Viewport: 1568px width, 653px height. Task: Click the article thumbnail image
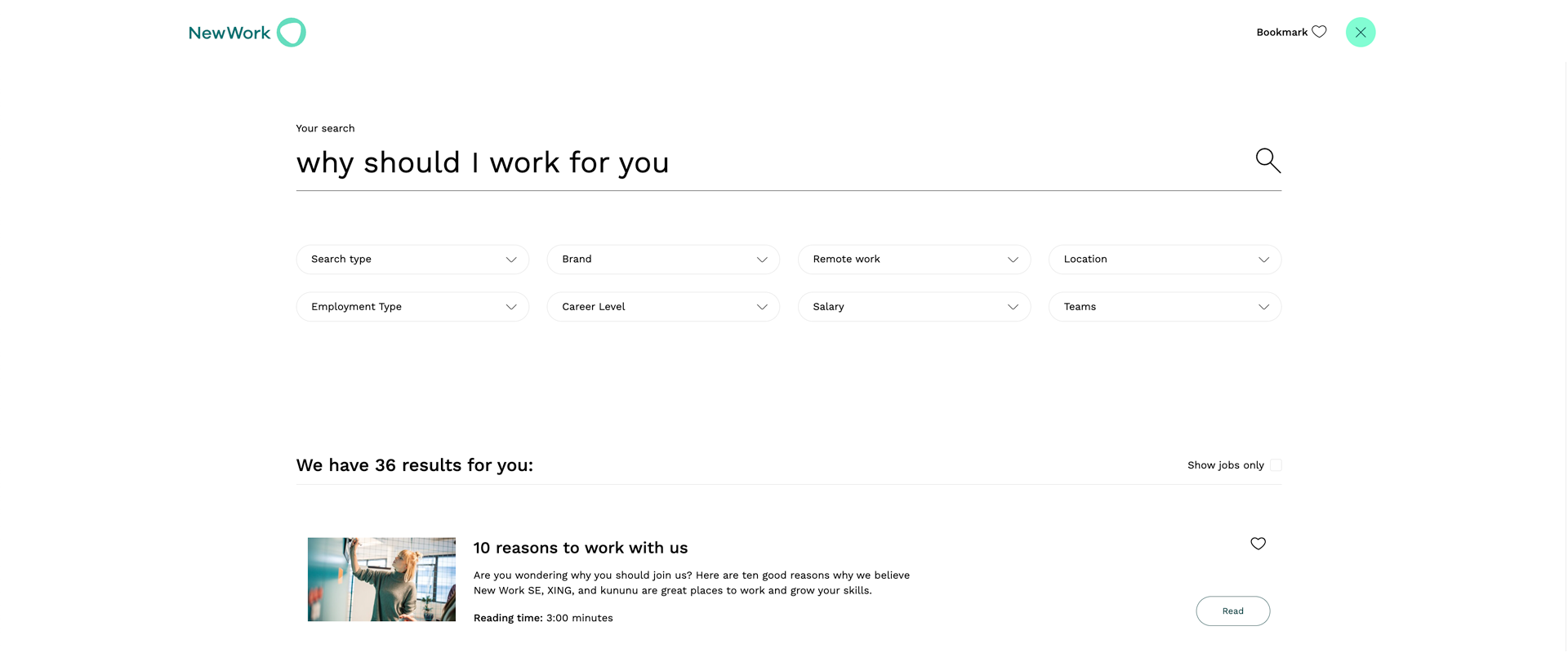[381, 580]
